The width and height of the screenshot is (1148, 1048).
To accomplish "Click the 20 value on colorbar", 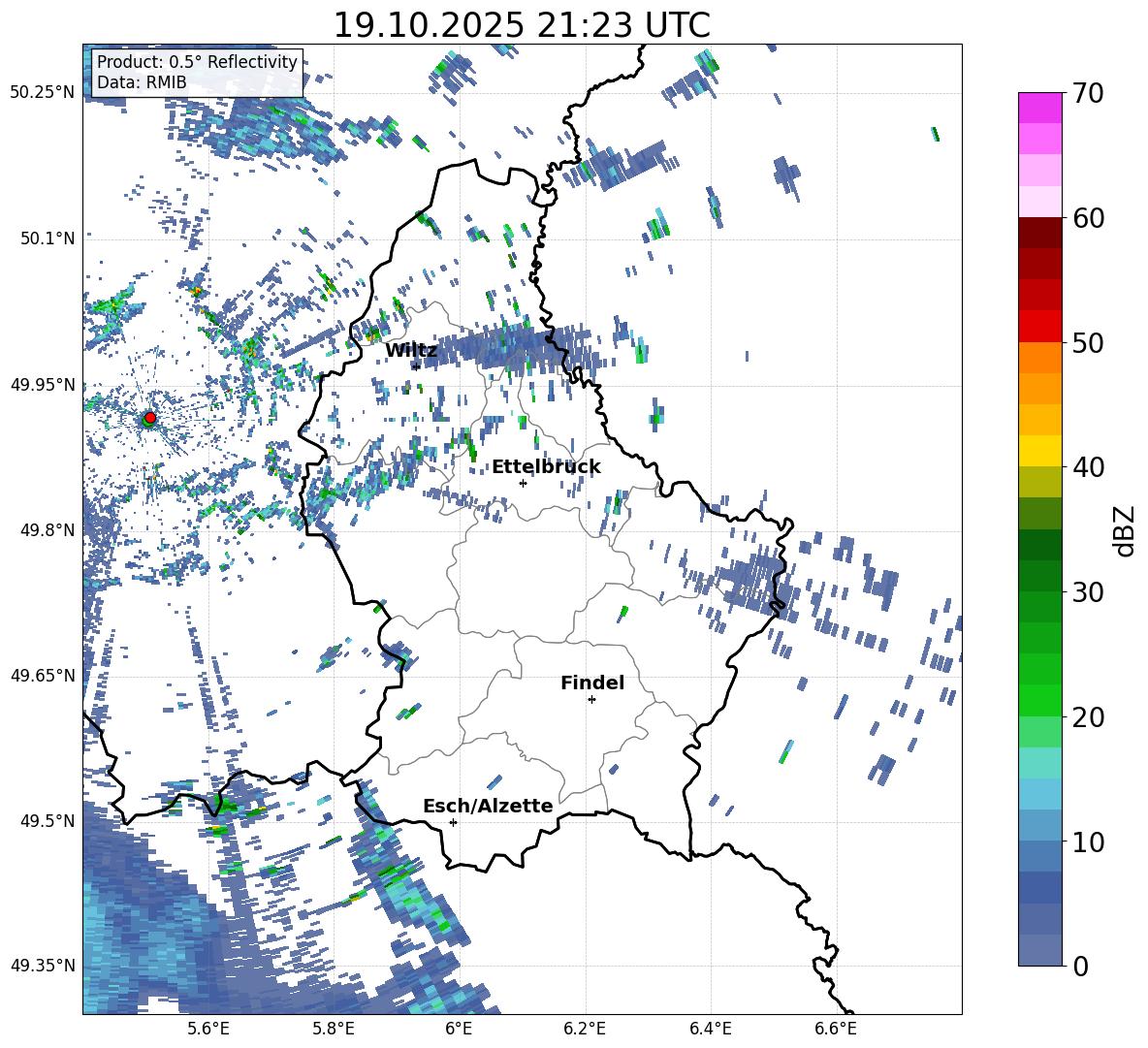I will pos(1088,717).
